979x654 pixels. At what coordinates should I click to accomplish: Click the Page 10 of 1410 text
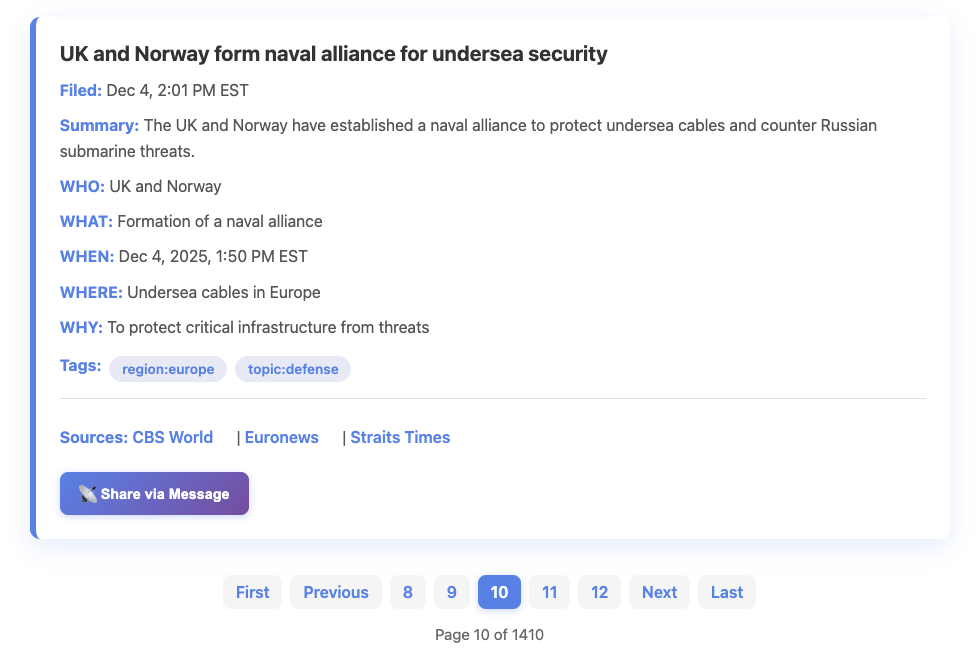489,635
